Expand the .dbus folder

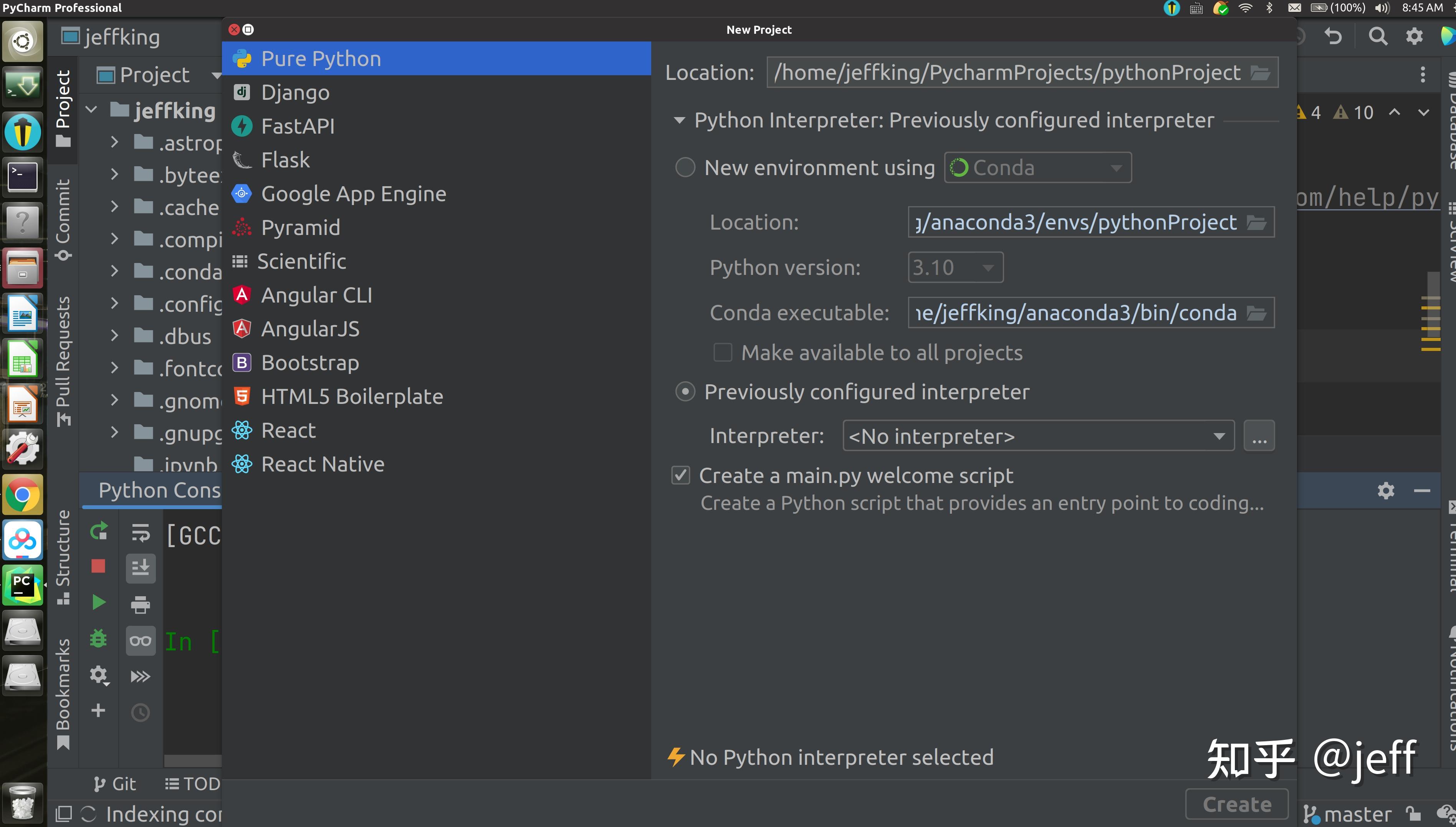click(114, 336)
